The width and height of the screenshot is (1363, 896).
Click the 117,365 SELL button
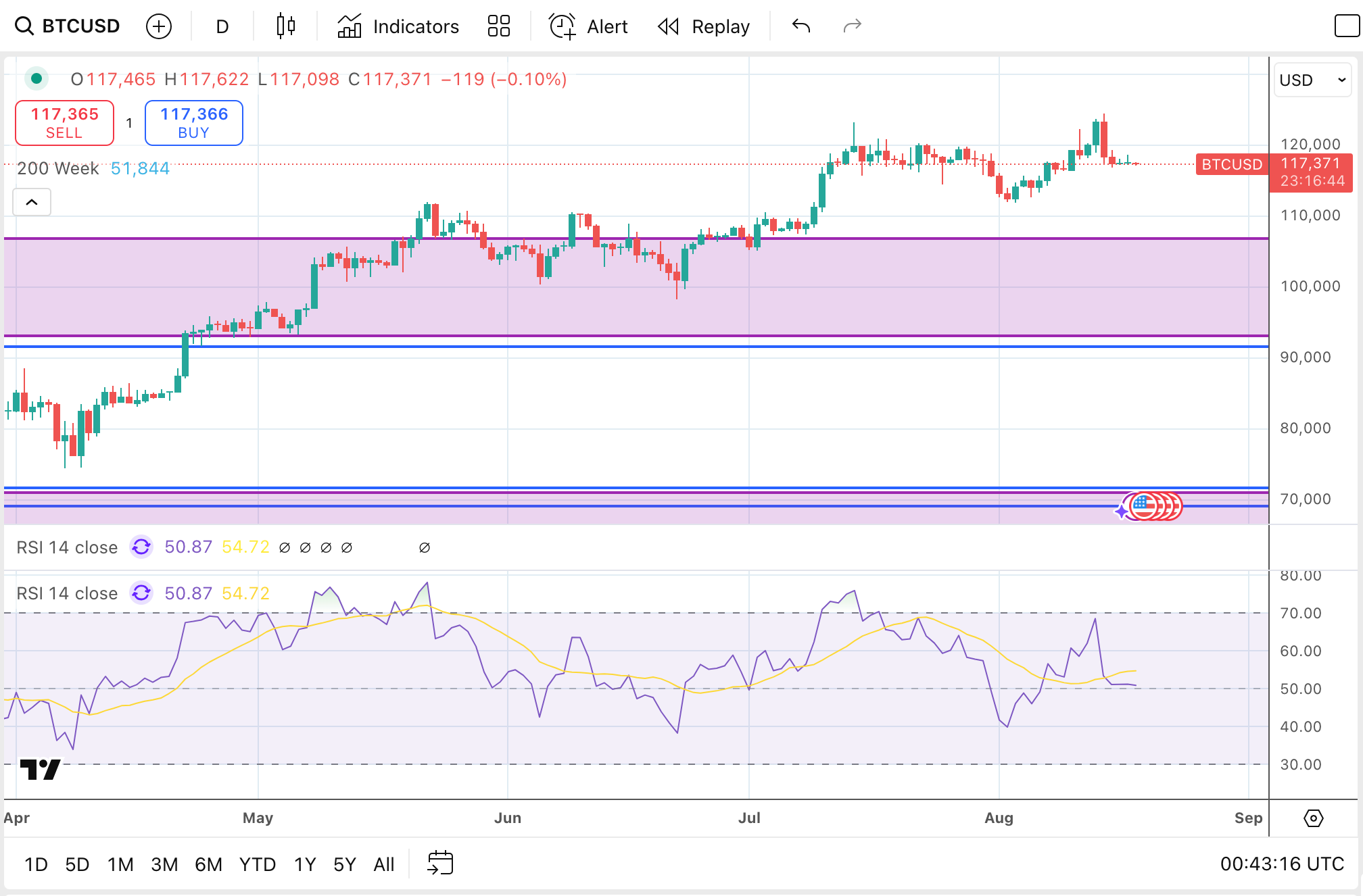click(x=65, y=123)
